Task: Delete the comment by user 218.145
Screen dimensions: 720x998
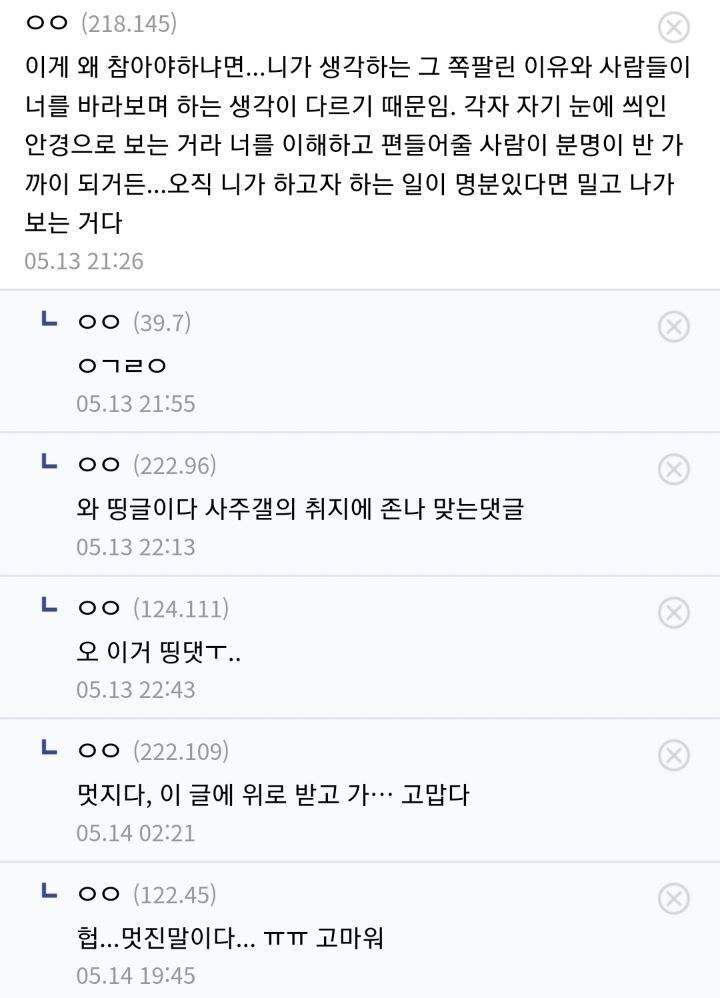Action: pos(675,27)
